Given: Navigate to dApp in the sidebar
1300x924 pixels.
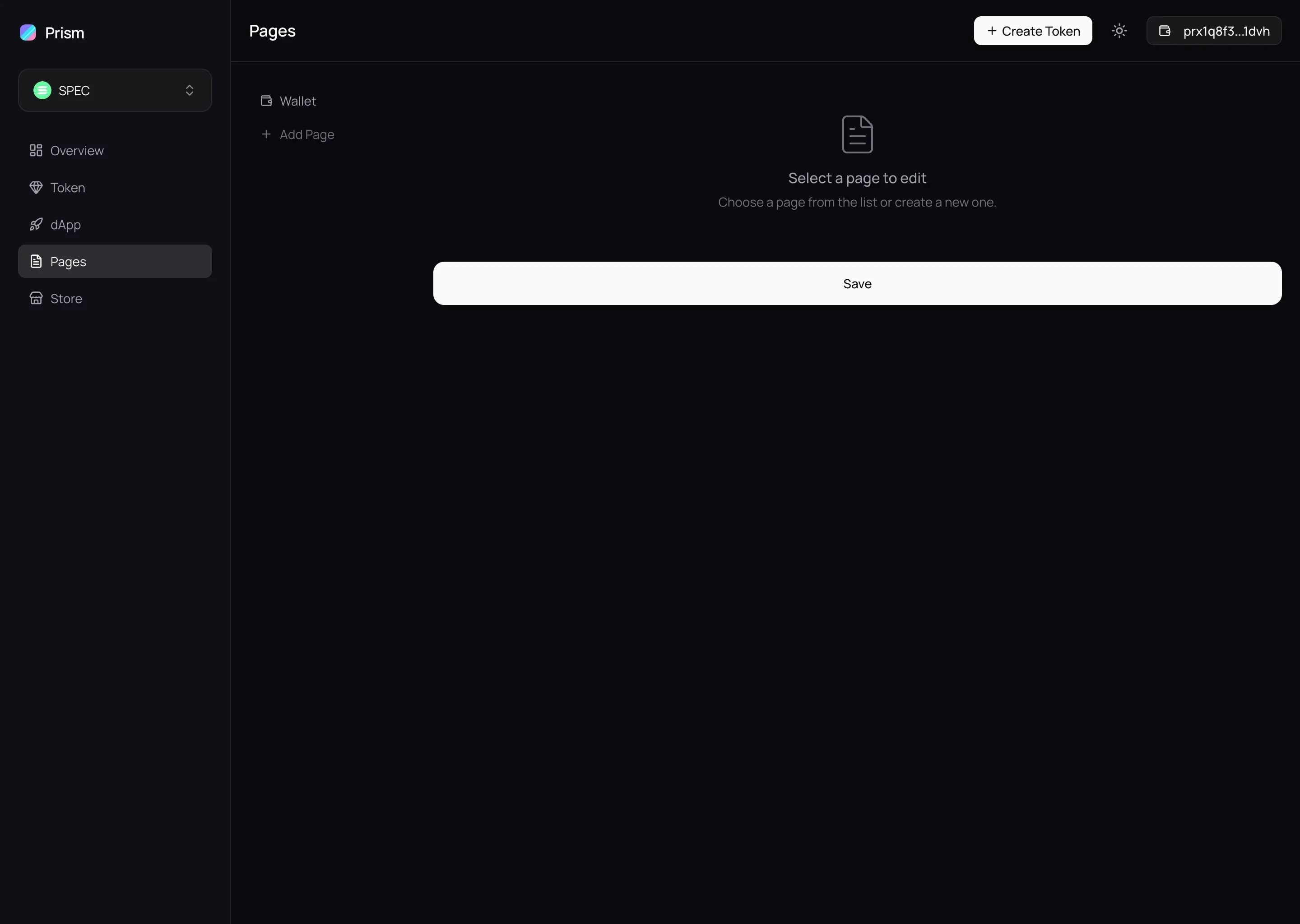Looking at the screenshot, I should coord(115,225).
